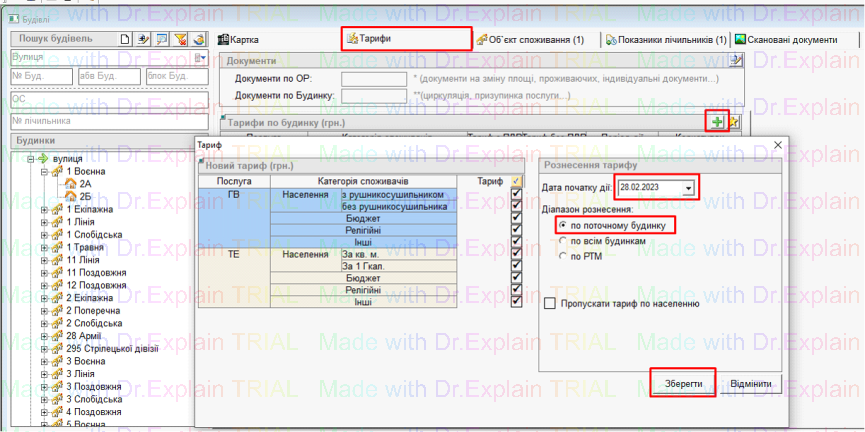Click the edit icon in Документи header
The width and height of the screenshot is (865, 432).
[737, 61]
